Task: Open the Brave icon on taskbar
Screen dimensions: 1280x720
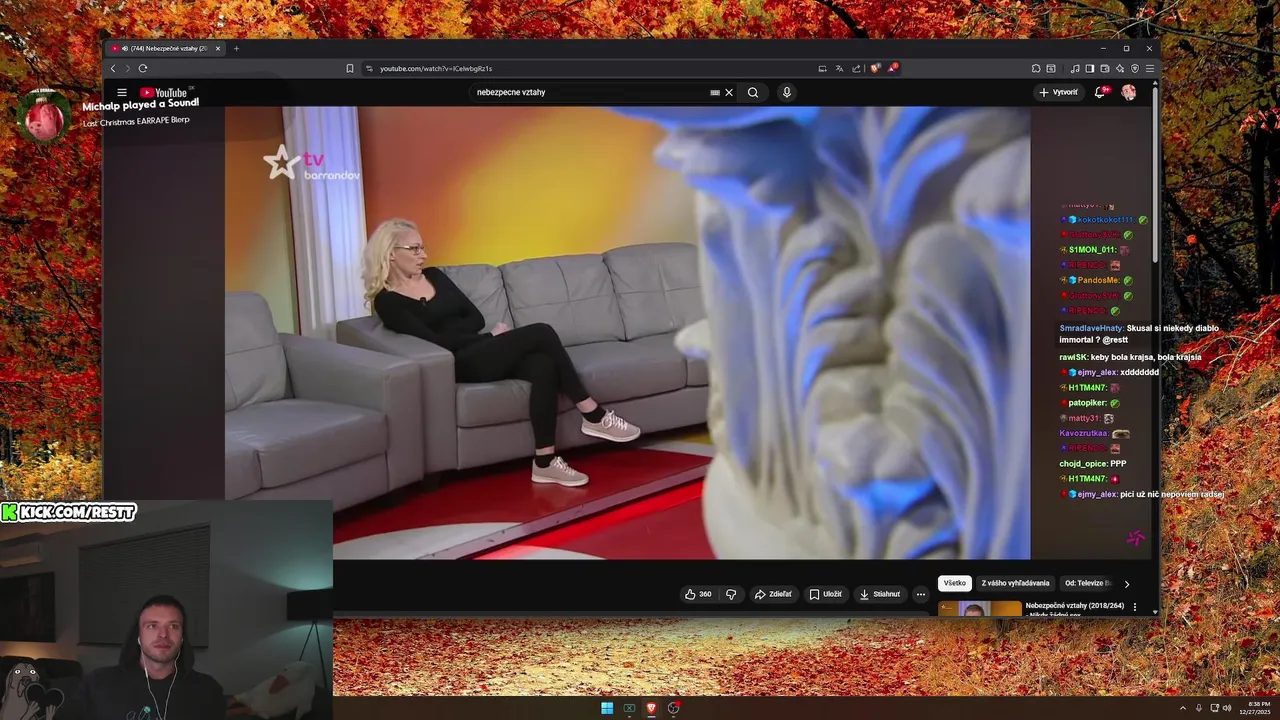Action: point(651,708)
